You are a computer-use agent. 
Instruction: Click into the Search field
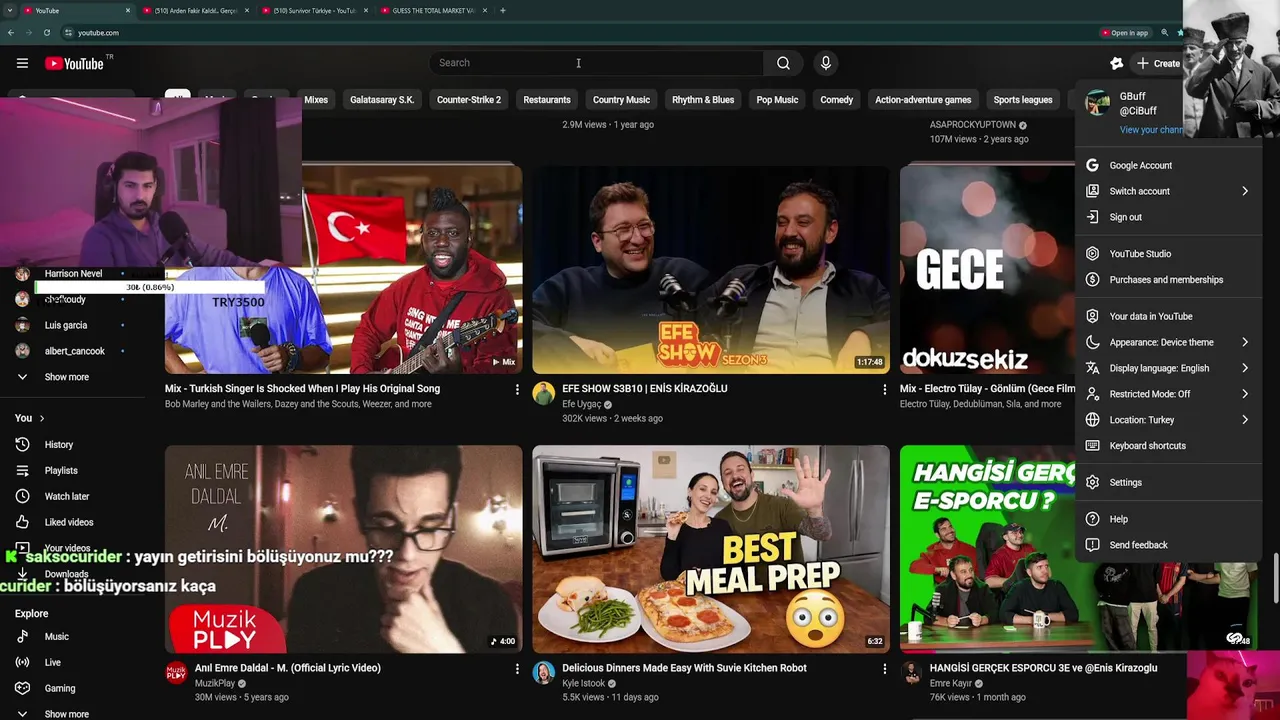(x=598, y=63)
